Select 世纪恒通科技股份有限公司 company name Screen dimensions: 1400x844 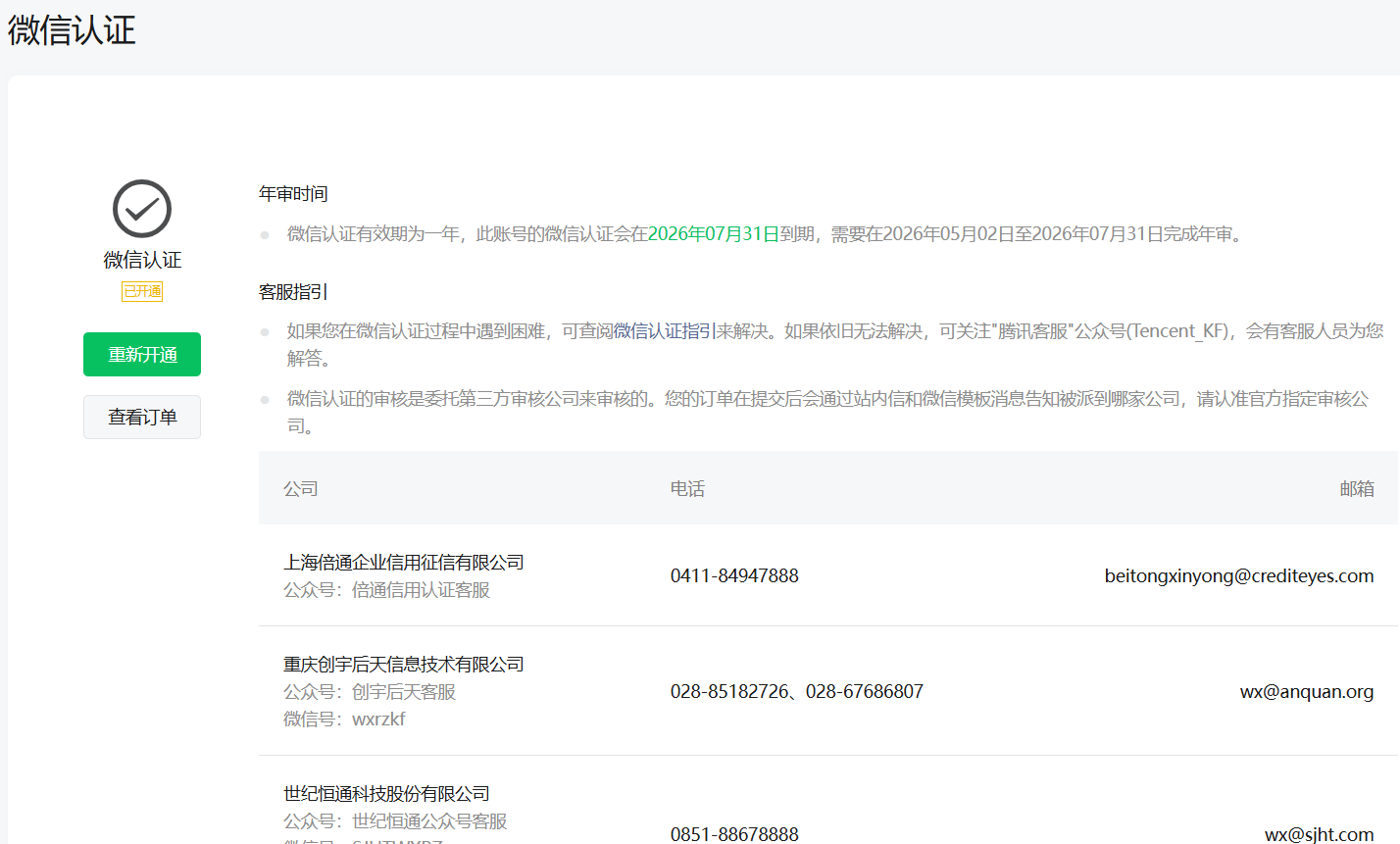[386, 794]
